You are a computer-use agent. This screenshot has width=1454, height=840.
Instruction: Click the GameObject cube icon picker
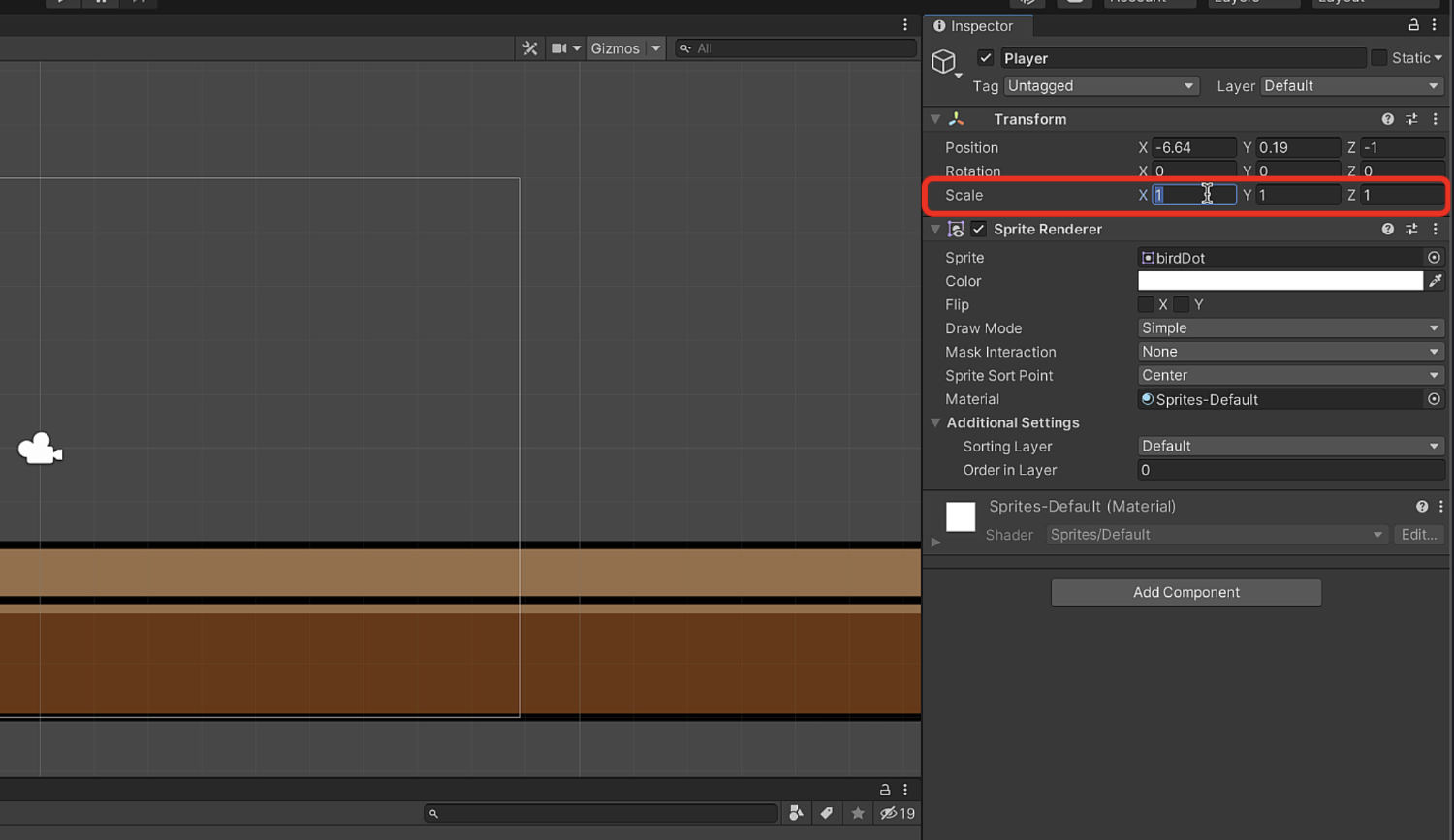click(945, 62)
